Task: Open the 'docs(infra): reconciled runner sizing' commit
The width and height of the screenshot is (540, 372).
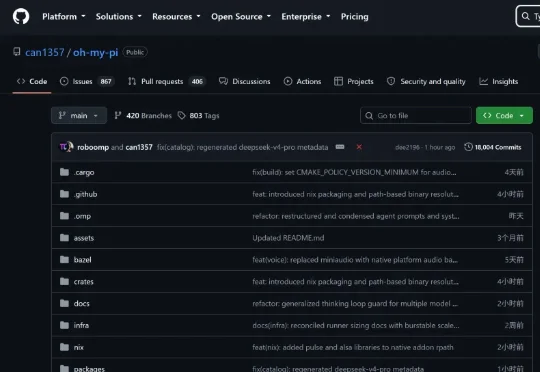Action: point(356,325)
